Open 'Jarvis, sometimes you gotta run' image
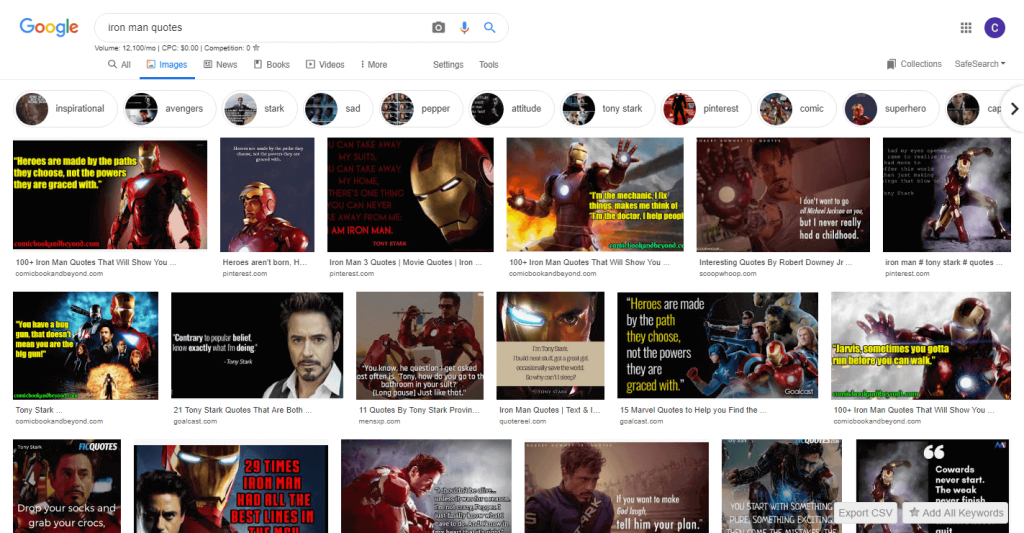1024x533 pixels. tap(921, 346)
